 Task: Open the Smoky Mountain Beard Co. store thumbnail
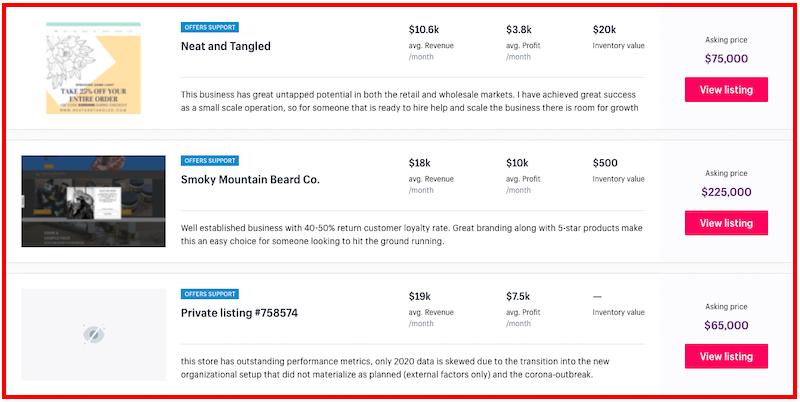point(93,202)
